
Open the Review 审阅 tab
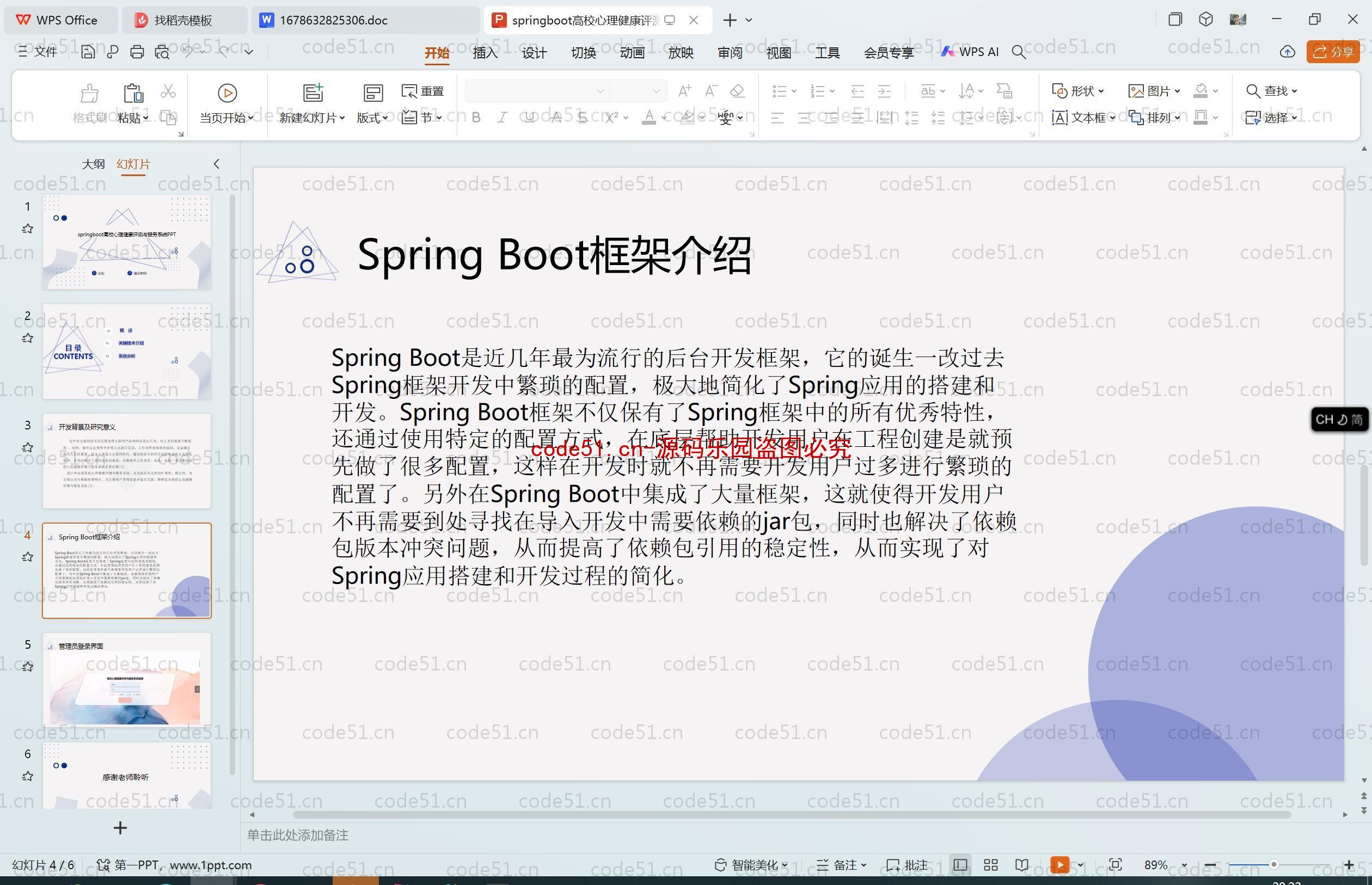(730, 53)
